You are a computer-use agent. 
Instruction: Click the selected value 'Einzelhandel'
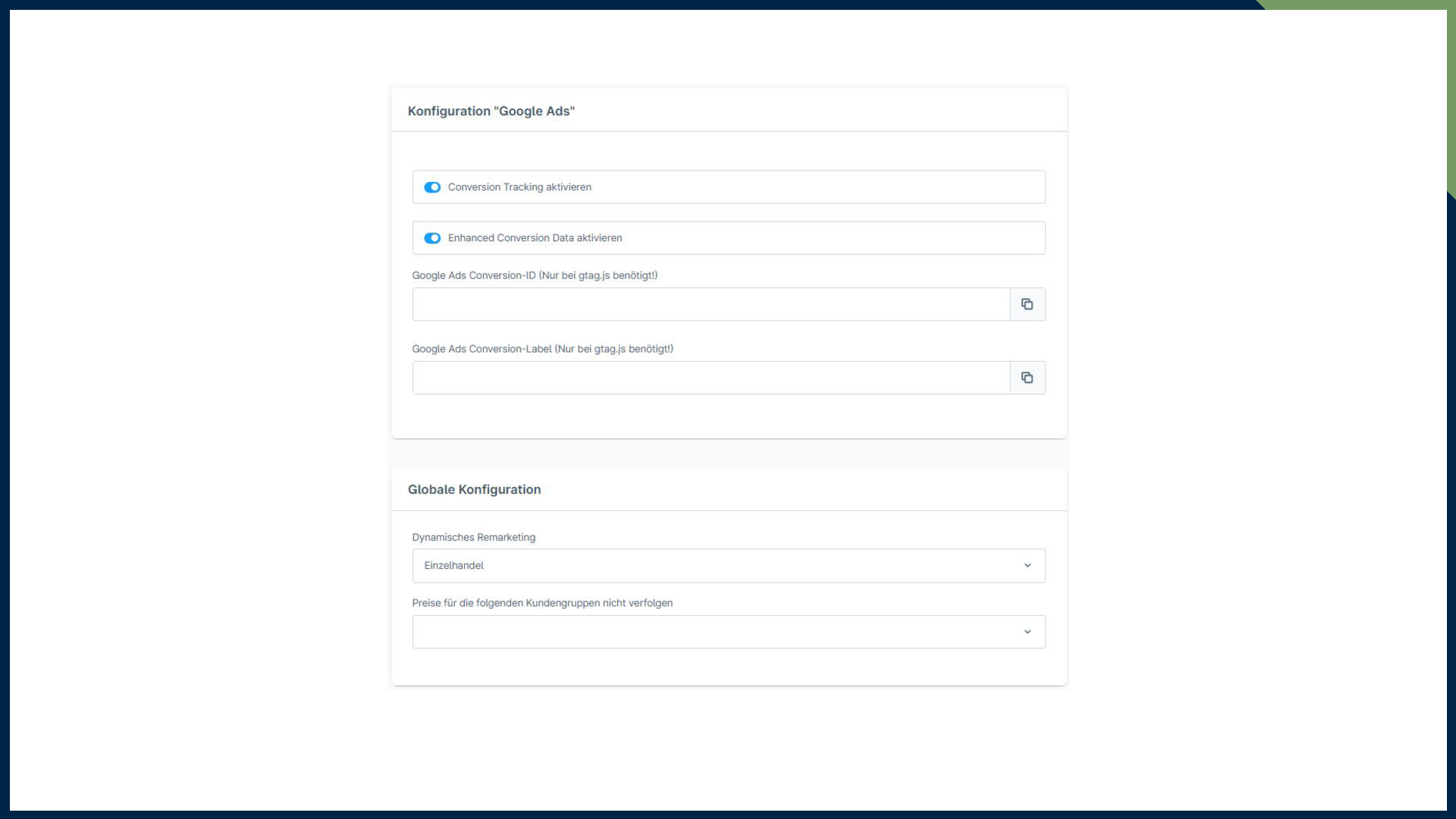[453, 566]
